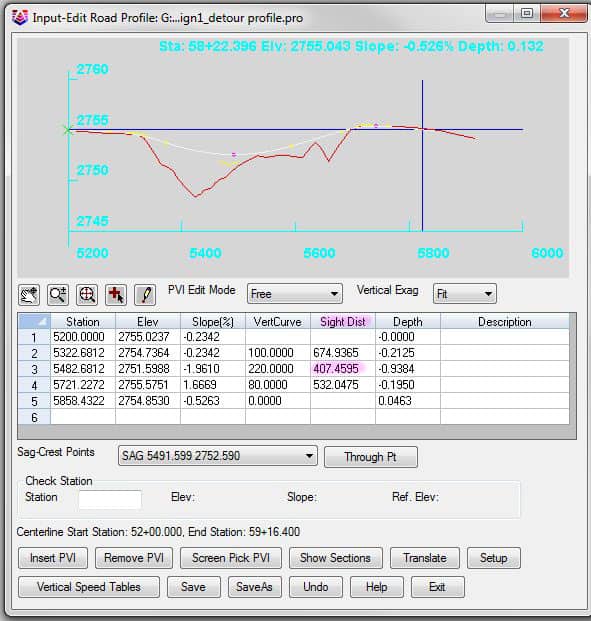Select the red cross pick-point tool
This screenshot has width=591, height=621.
pos(116,295)
